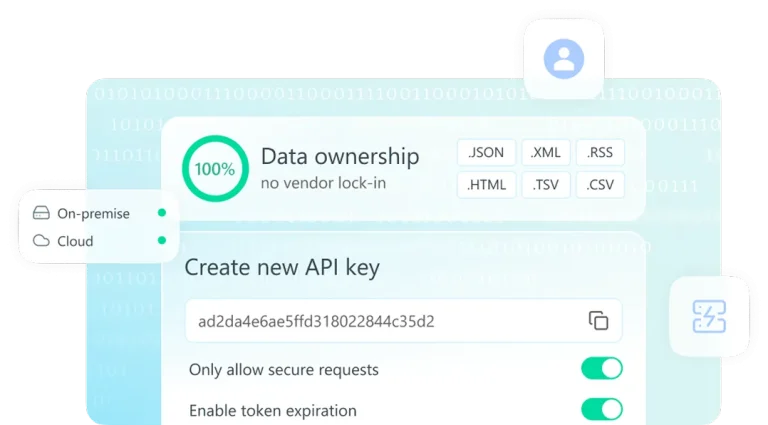
Task: Toggle Only allow secure requests switch
Action: [601, 369]
